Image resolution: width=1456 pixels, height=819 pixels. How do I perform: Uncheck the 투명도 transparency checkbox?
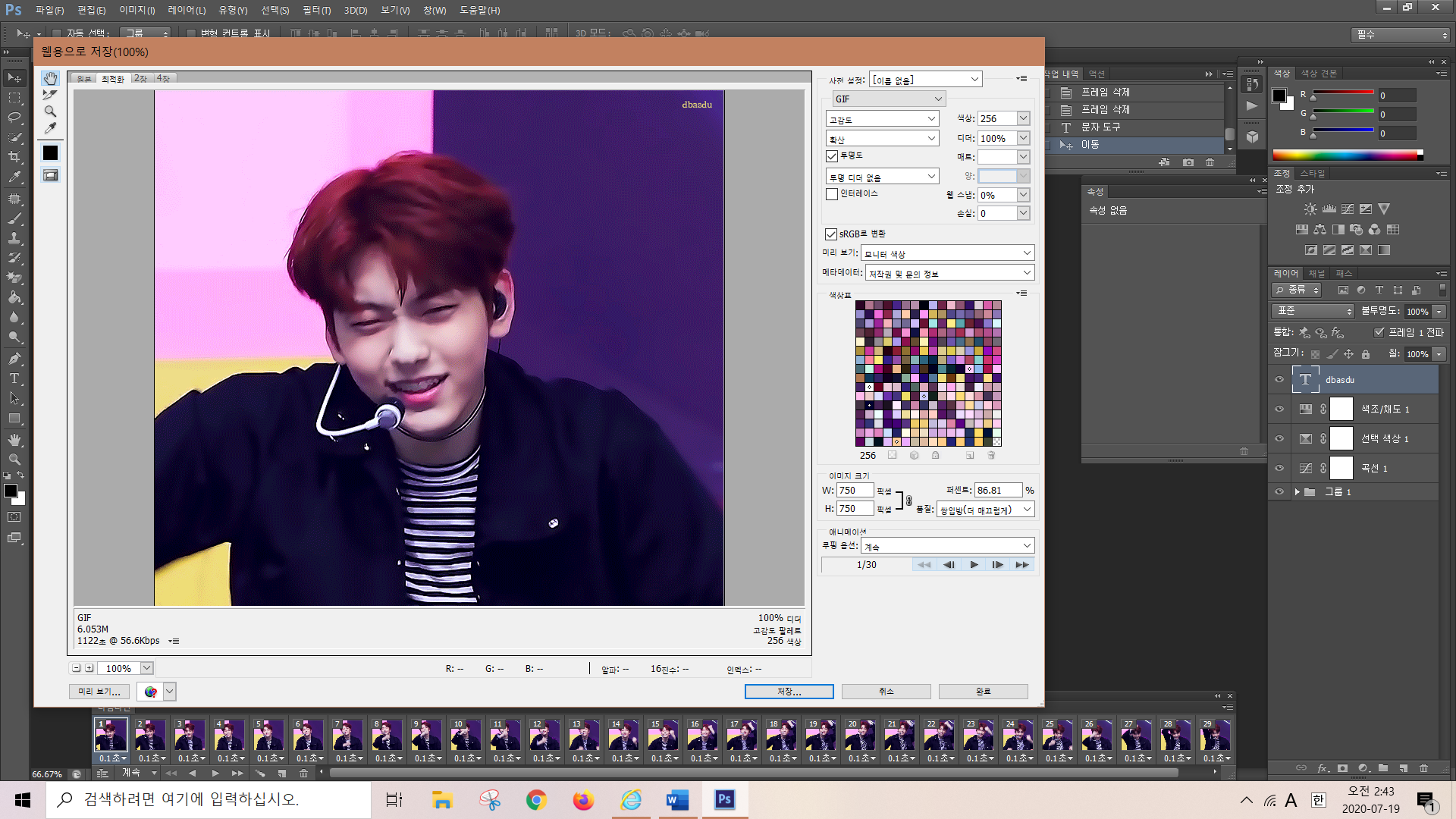(x=832, y=156)
